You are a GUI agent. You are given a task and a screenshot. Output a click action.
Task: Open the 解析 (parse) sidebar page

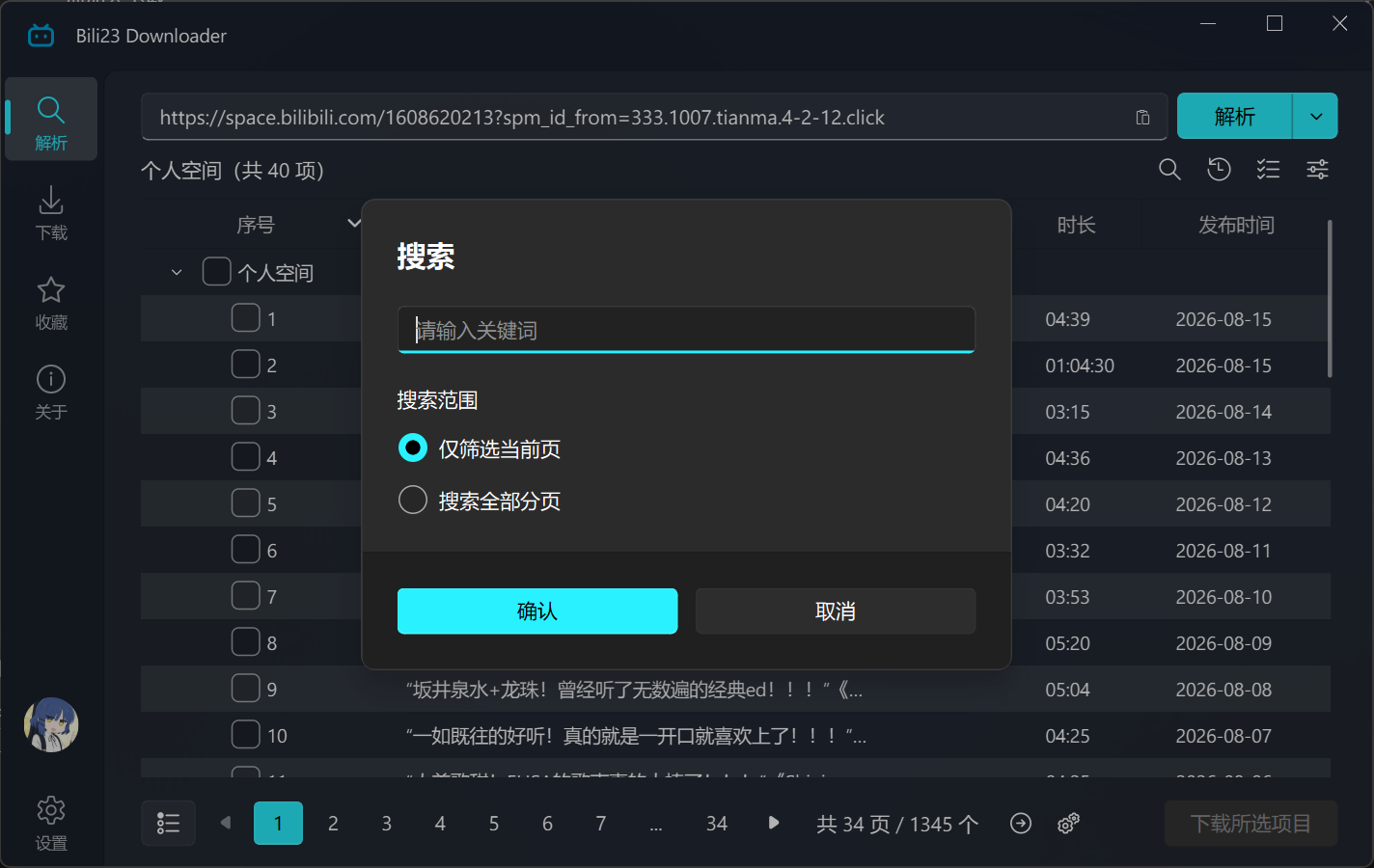51,119
